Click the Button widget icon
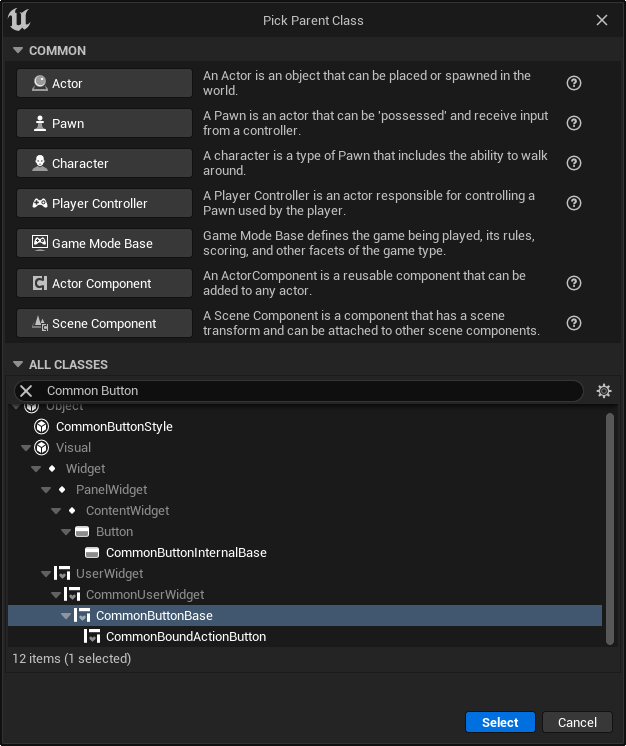Viewport: 626px width, 746px height. coord(82,531)
